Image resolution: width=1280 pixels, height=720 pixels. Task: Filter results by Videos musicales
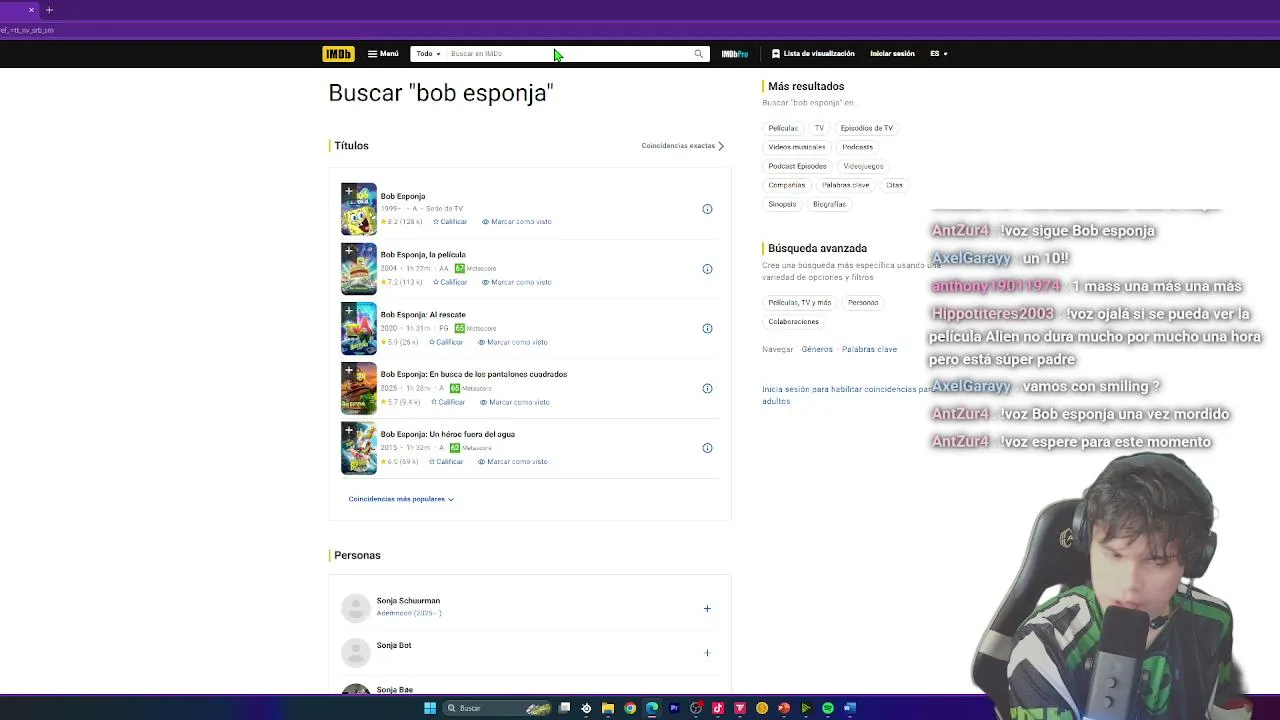point(797,147)
